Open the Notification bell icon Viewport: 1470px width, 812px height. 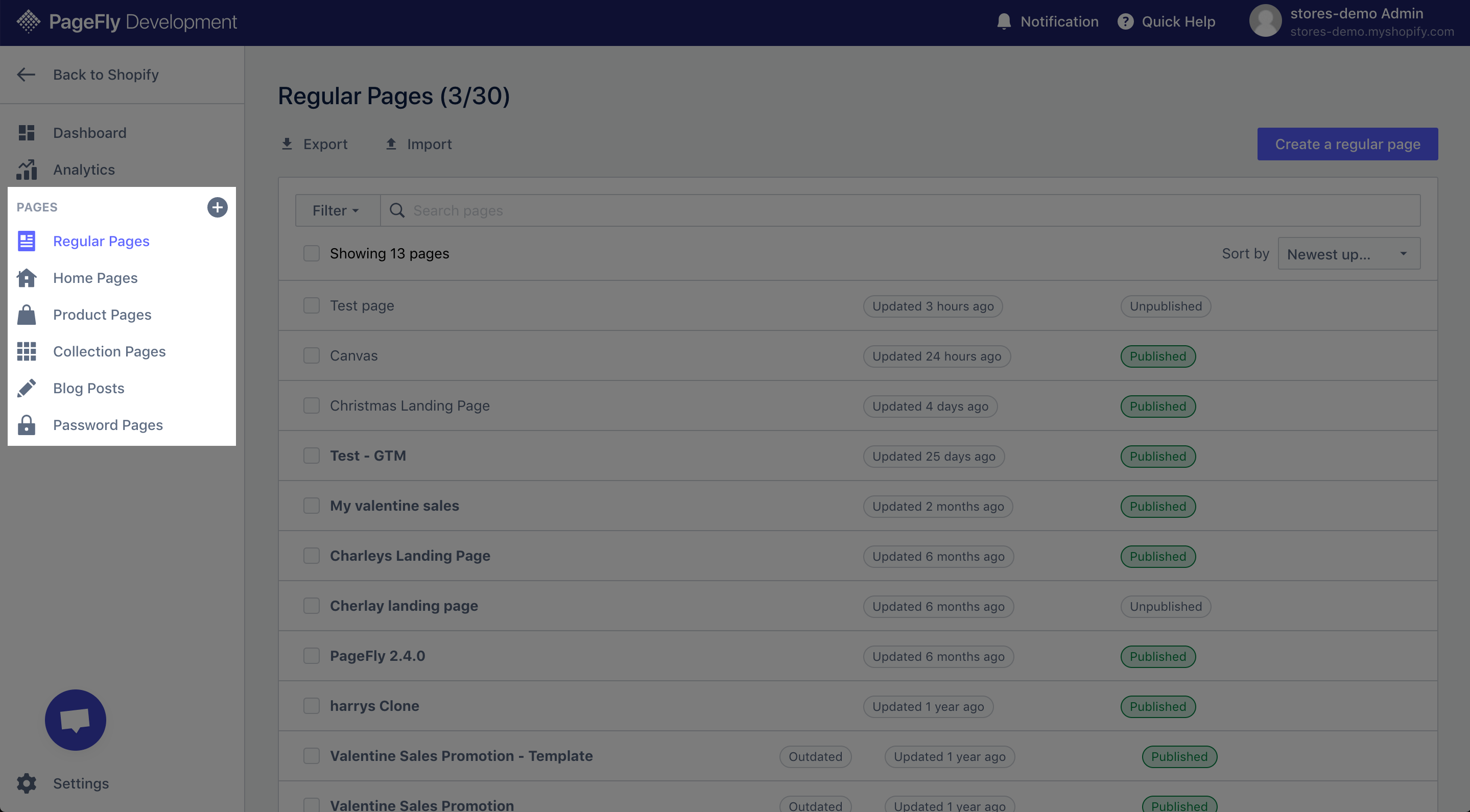1004,21
